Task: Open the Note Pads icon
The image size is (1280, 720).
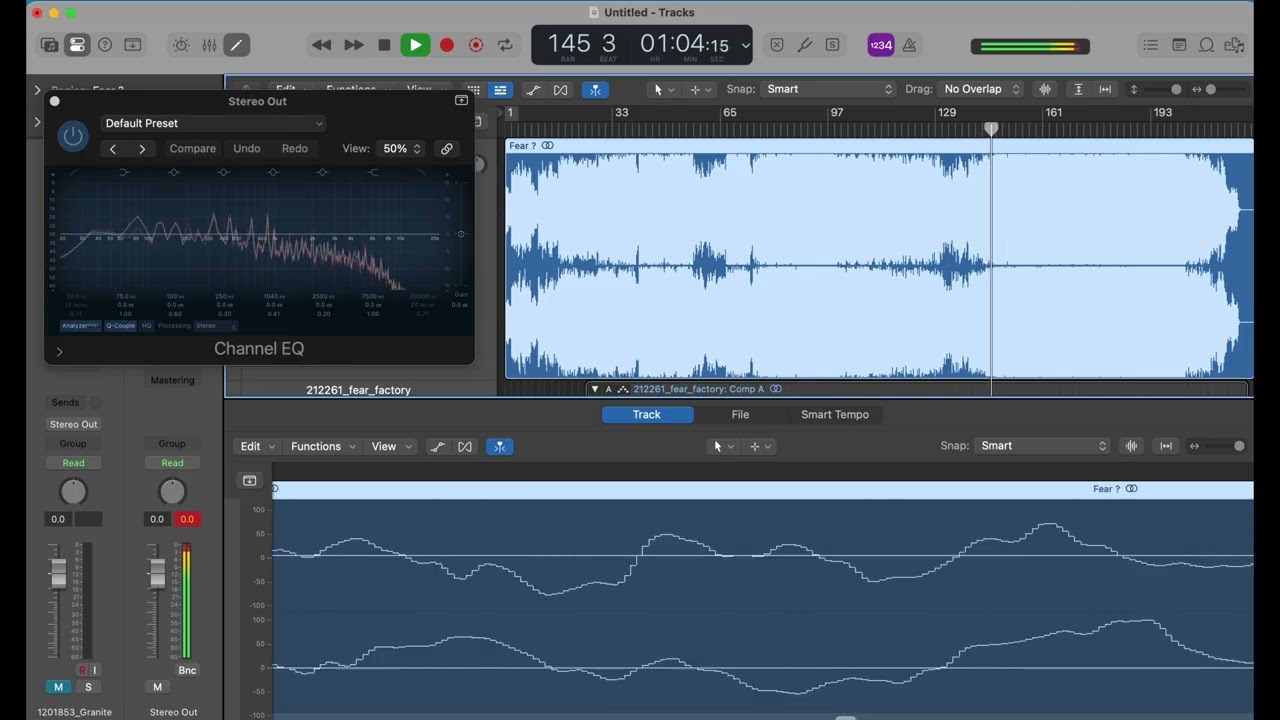Action: (1179, 45)
